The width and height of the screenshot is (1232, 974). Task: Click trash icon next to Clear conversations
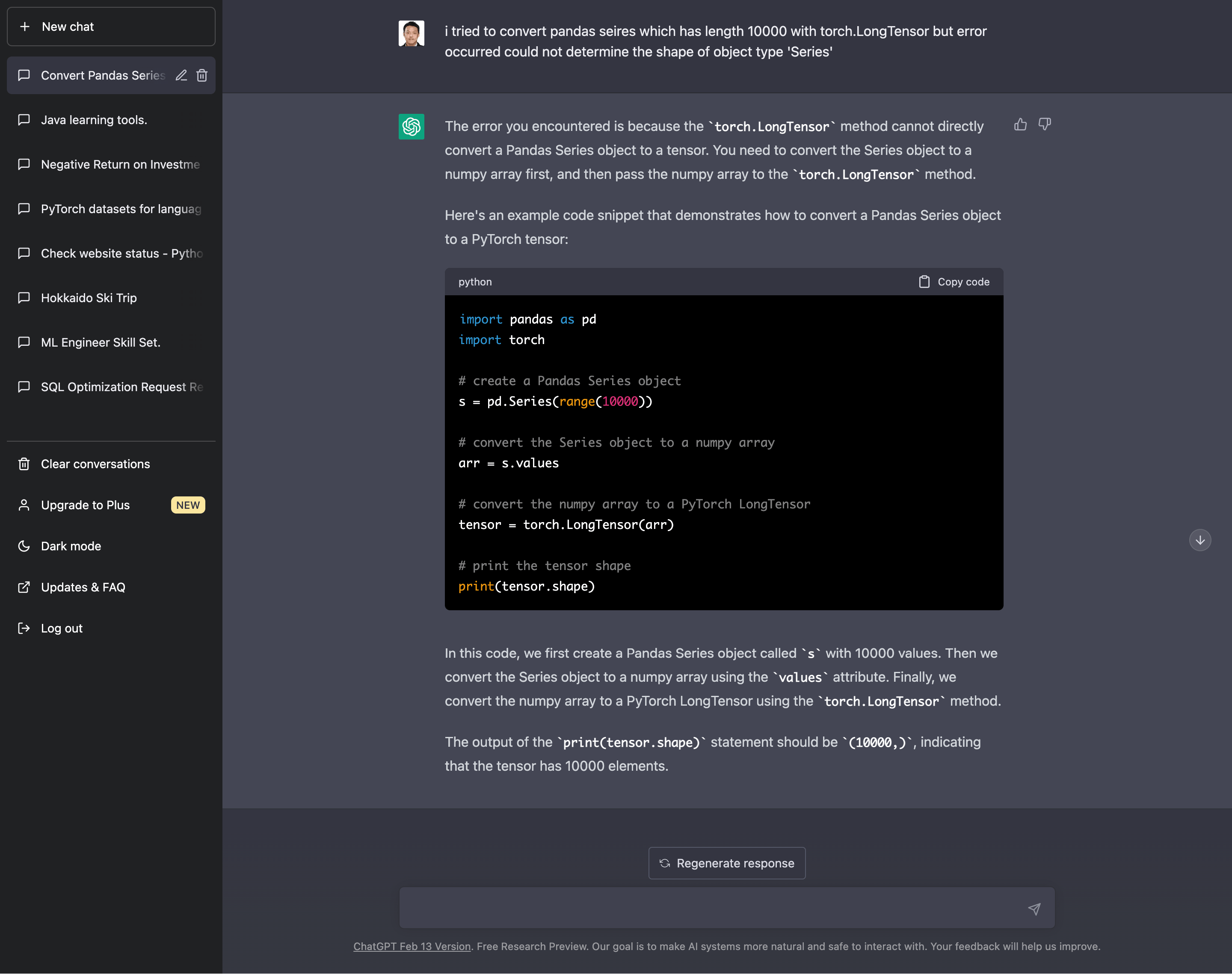(x=24, y=464)
